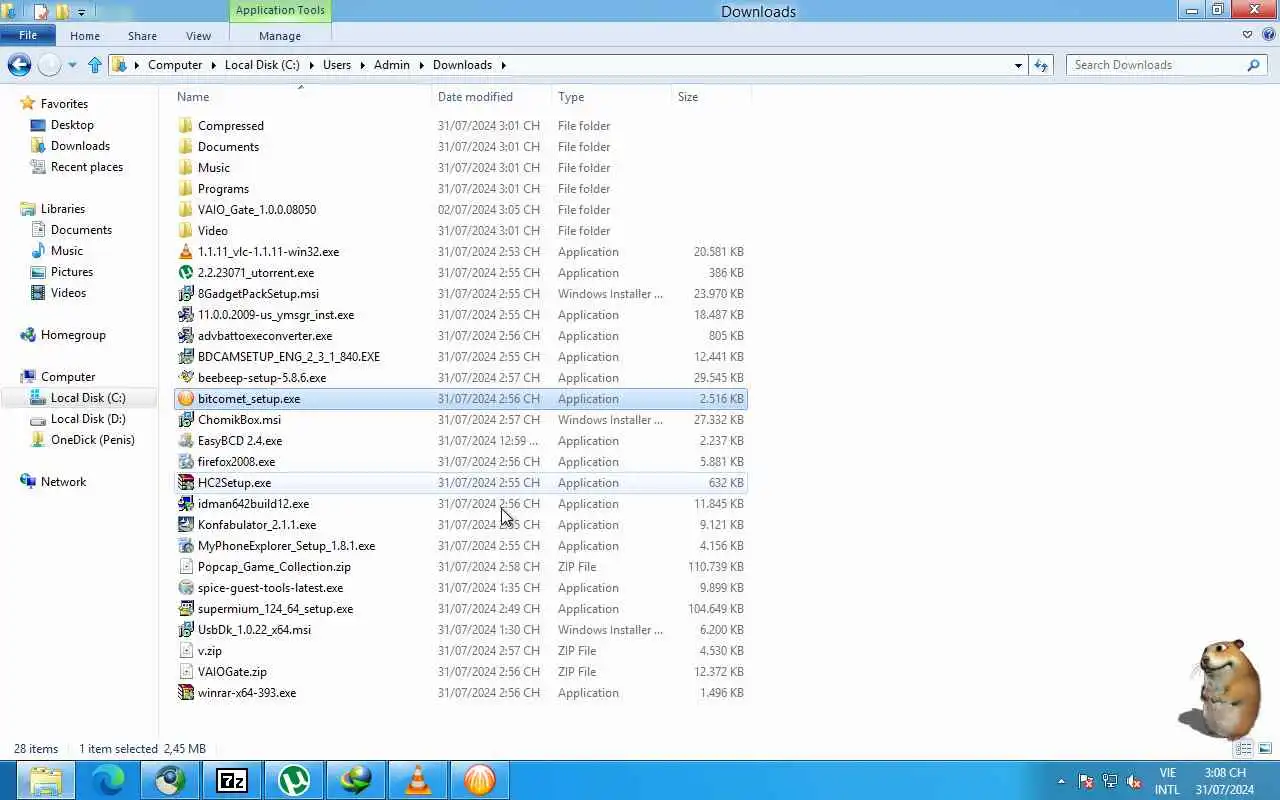1280x800 pixels.
Task: Open the VLC installer 1.1.11_vlc-1.1.11-win32.exe icon
Action: click(x=185, y=252)
